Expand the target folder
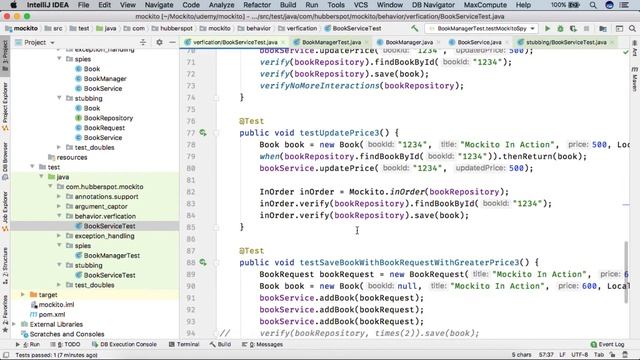 pyautogui.click(x=23, y=295)
